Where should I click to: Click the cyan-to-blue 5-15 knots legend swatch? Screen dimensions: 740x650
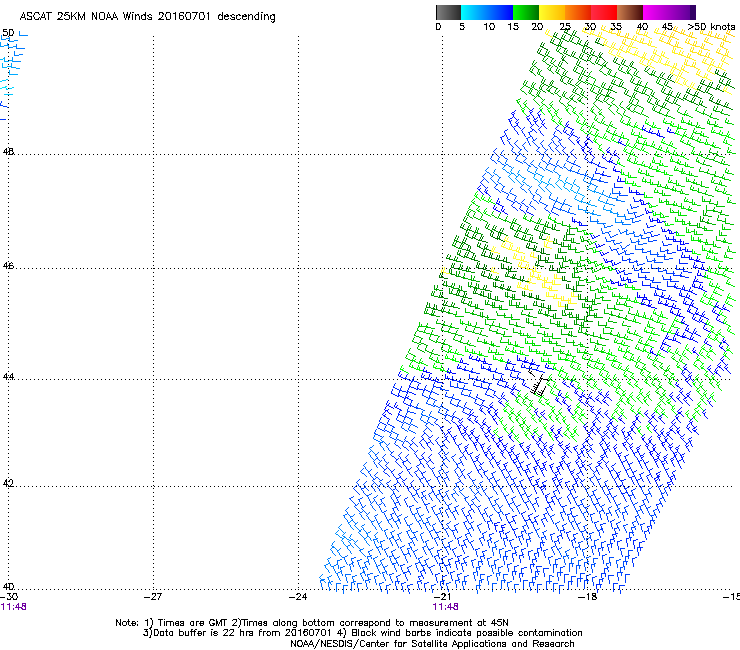pos(487,13)
